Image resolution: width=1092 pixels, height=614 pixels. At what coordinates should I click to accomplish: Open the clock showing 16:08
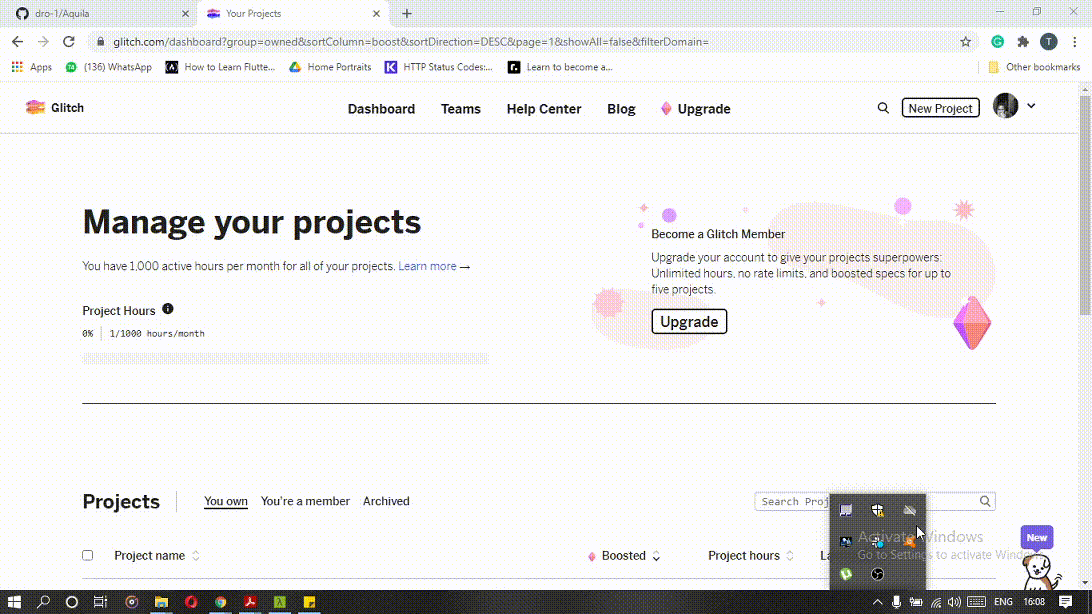click(1034, 601)
